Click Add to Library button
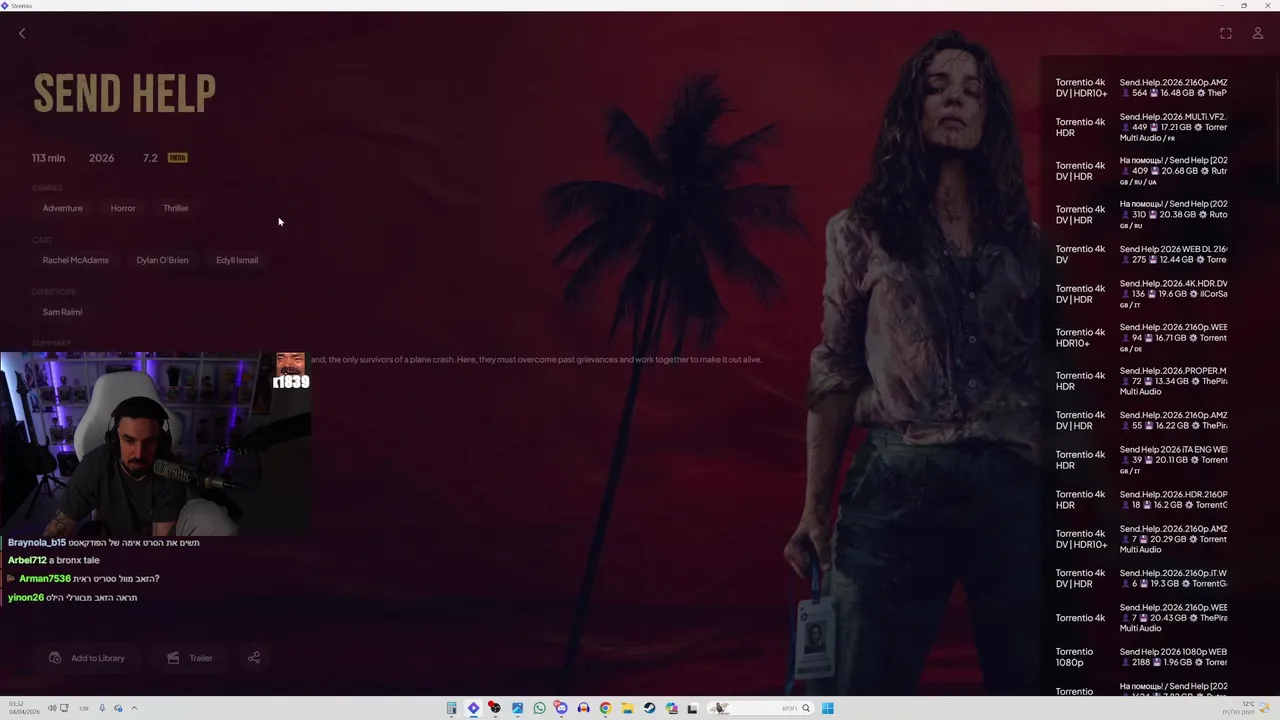 pos(87,658)
